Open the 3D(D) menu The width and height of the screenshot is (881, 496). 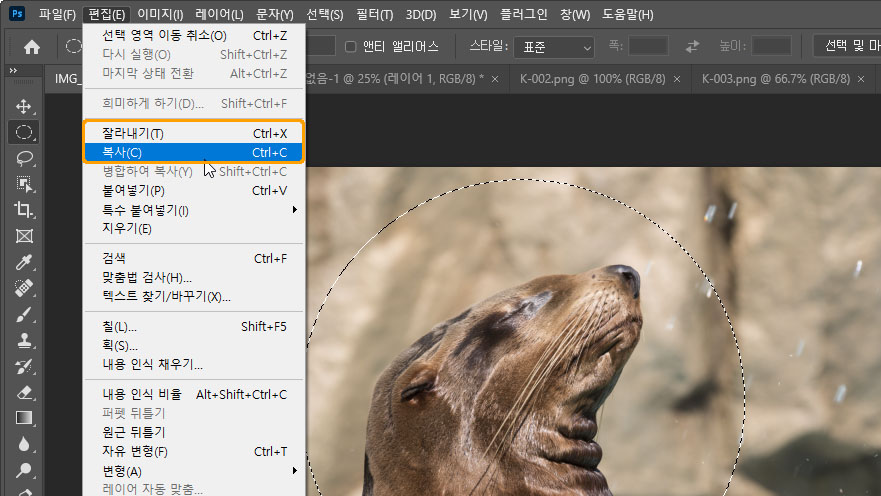421,15
